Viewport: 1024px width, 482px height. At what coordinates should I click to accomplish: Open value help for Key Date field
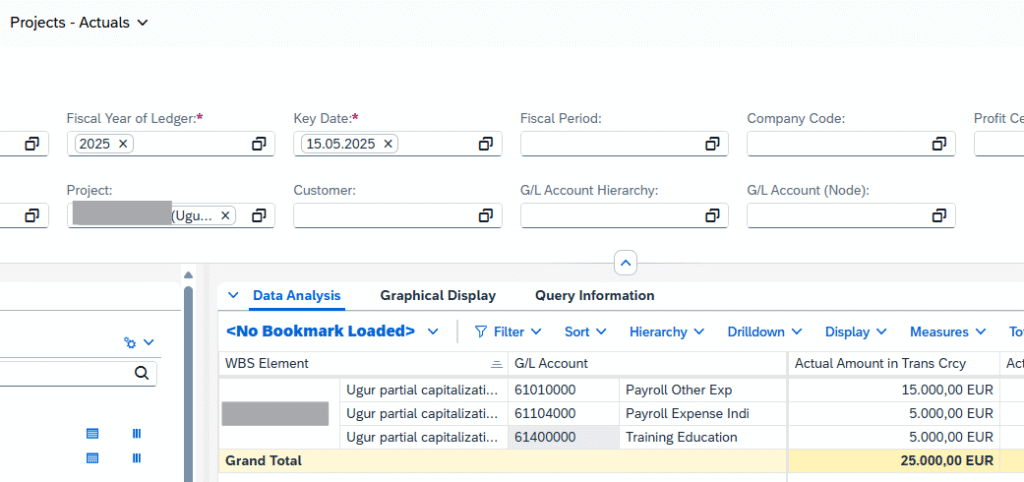click(x=486, y=144)
